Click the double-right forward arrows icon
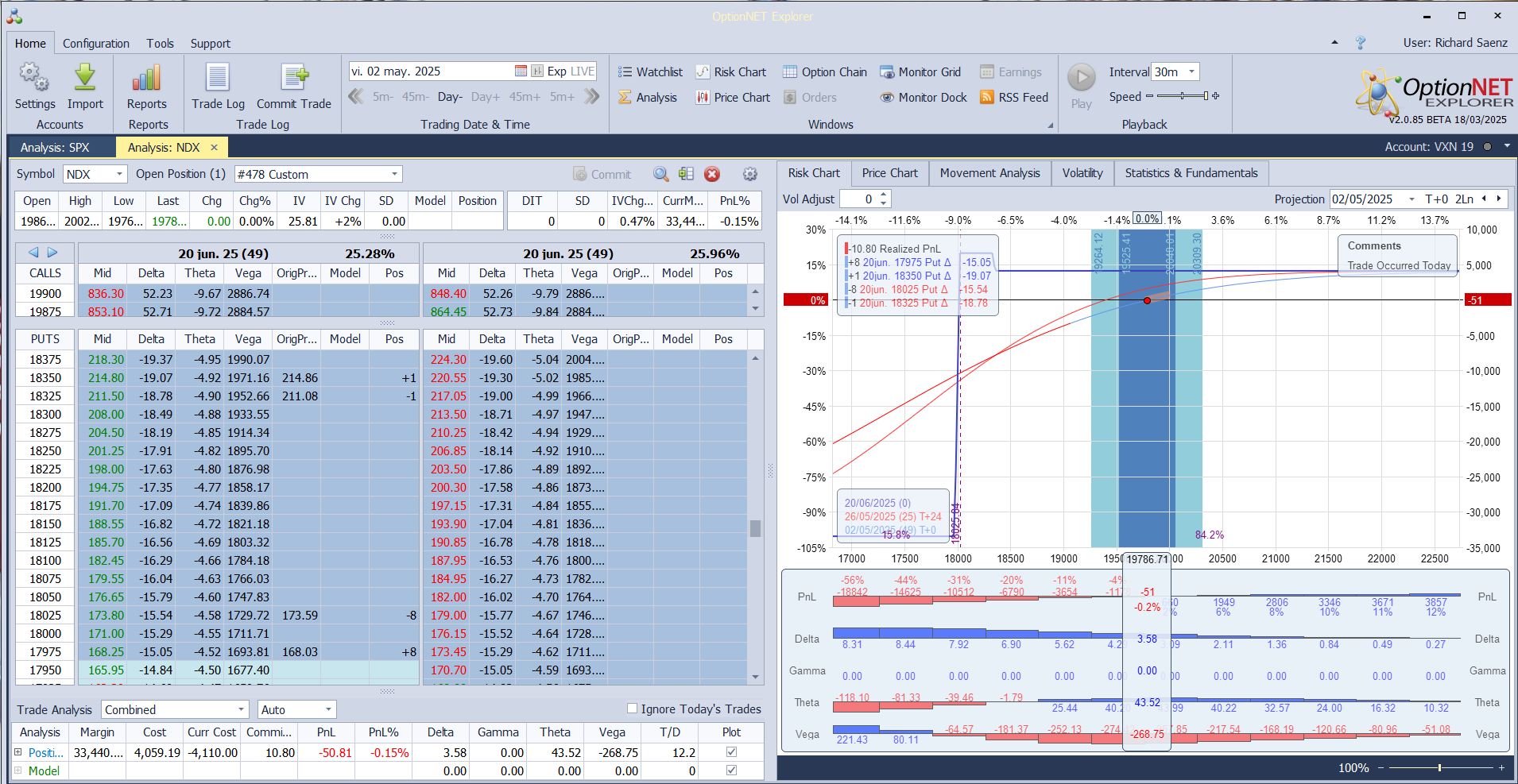This screenshot has width=1518, height=784. 591,96
